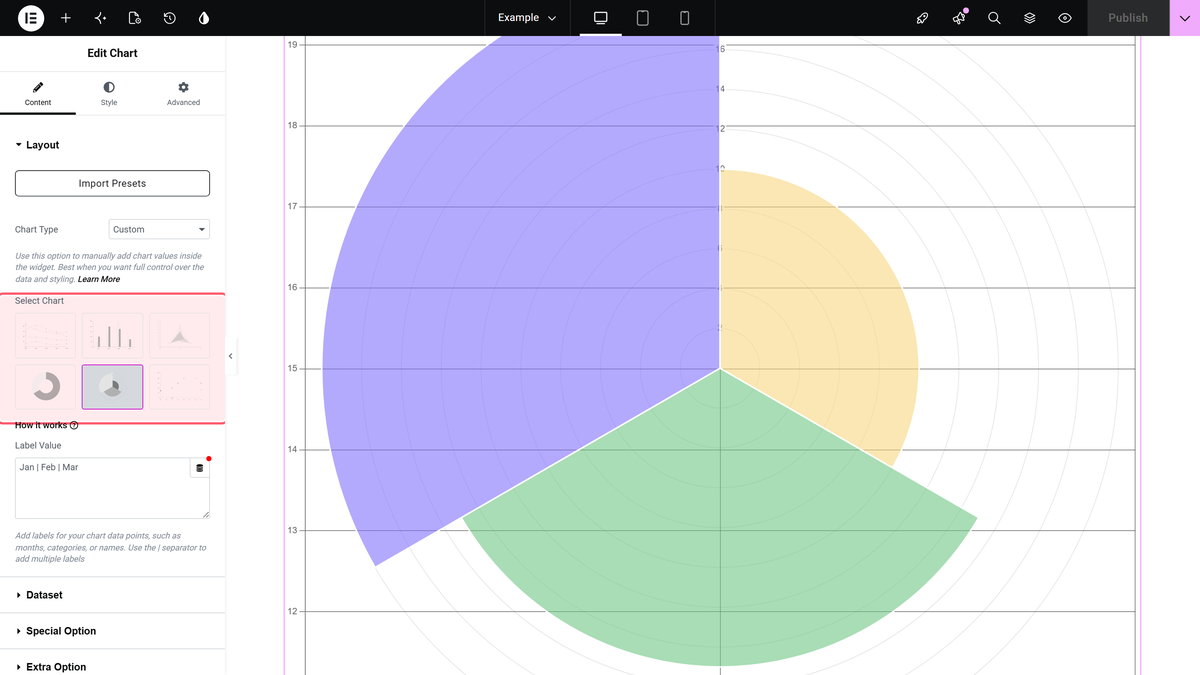Switch to the Content tab
This screenshot has width=1200, height=675.
38,94
